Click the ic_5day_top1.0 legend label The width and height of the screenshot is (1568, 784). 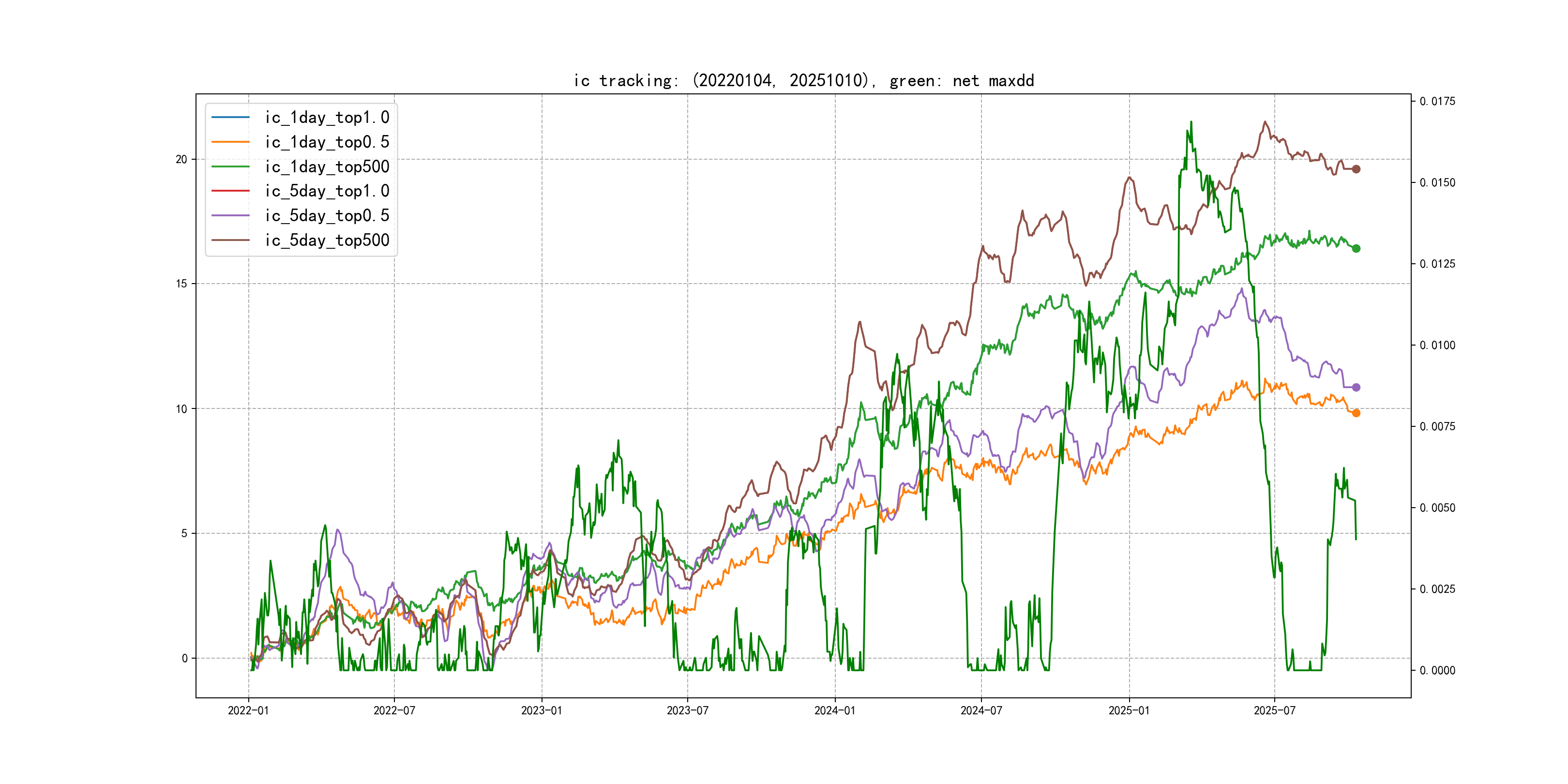click(x=327, y=191)
